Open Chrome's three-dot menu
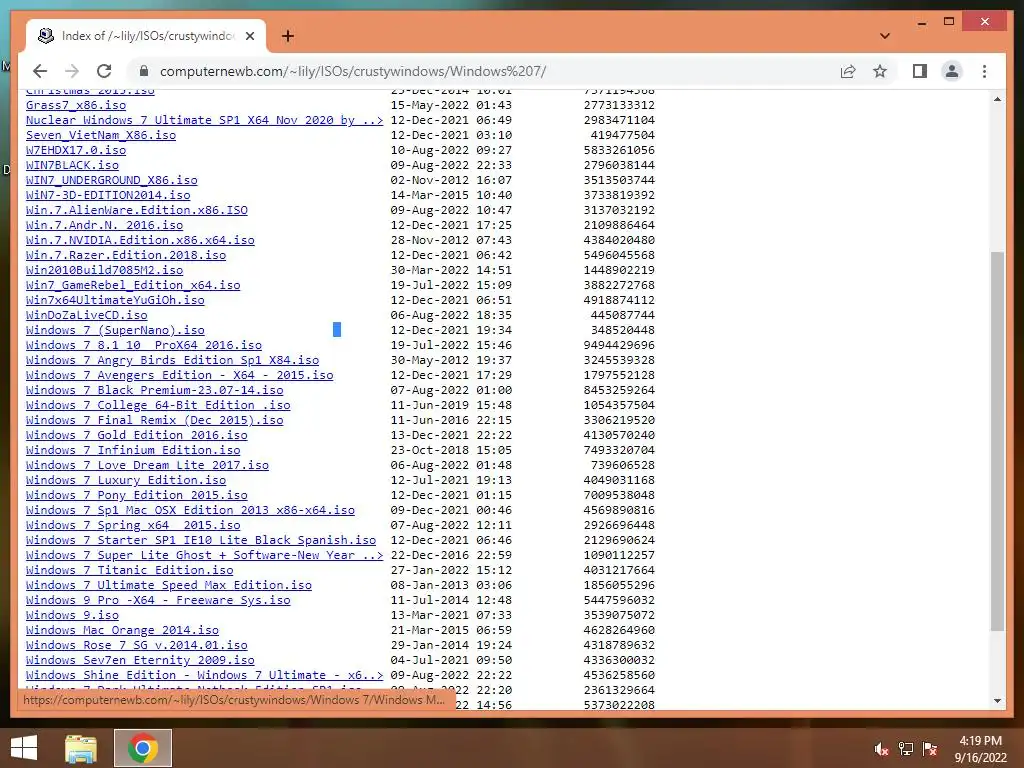 pos(984,71)
